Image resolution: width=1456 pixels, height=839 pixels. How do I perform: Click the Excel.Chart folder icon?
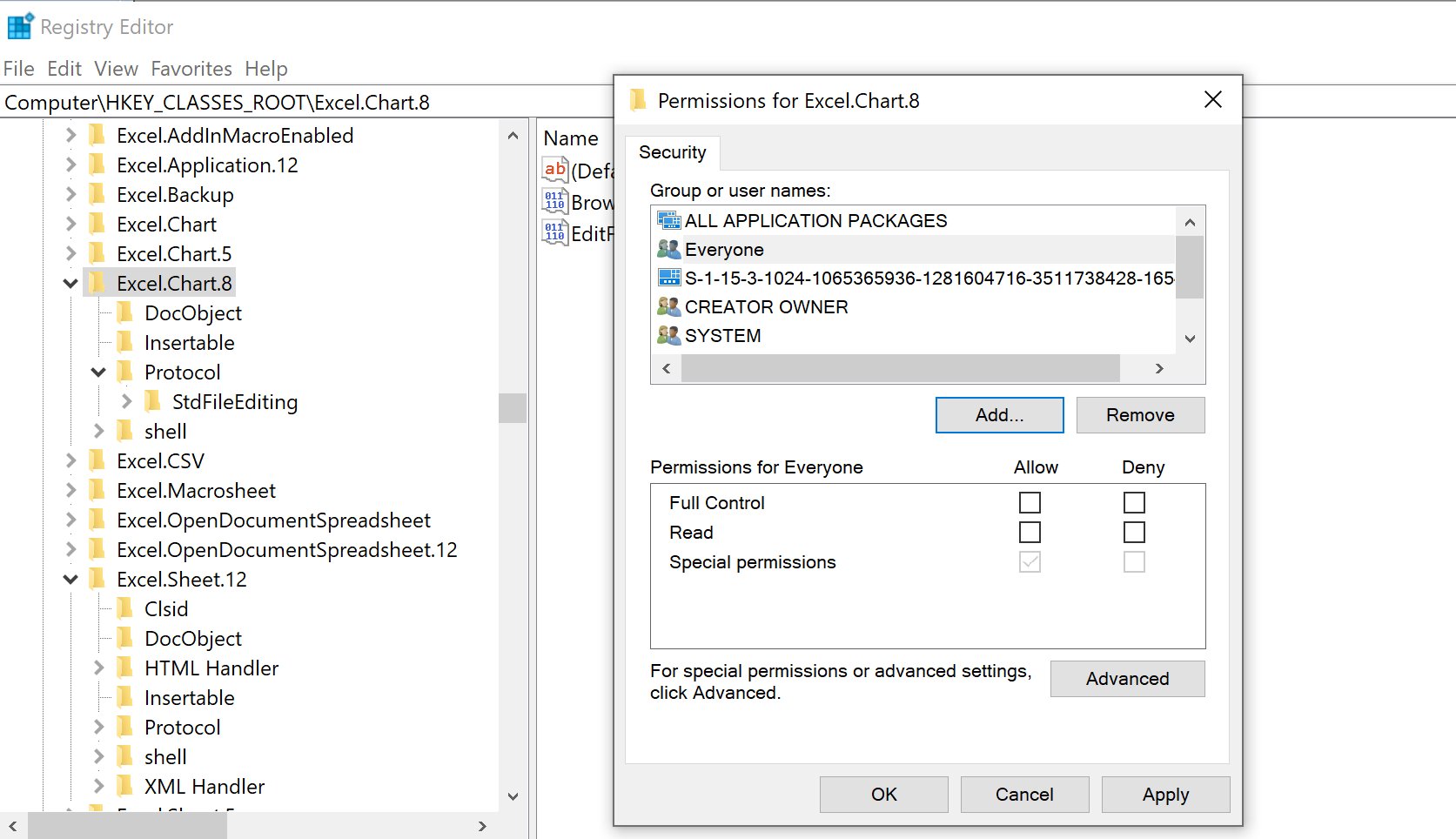[x=97, y=224]
